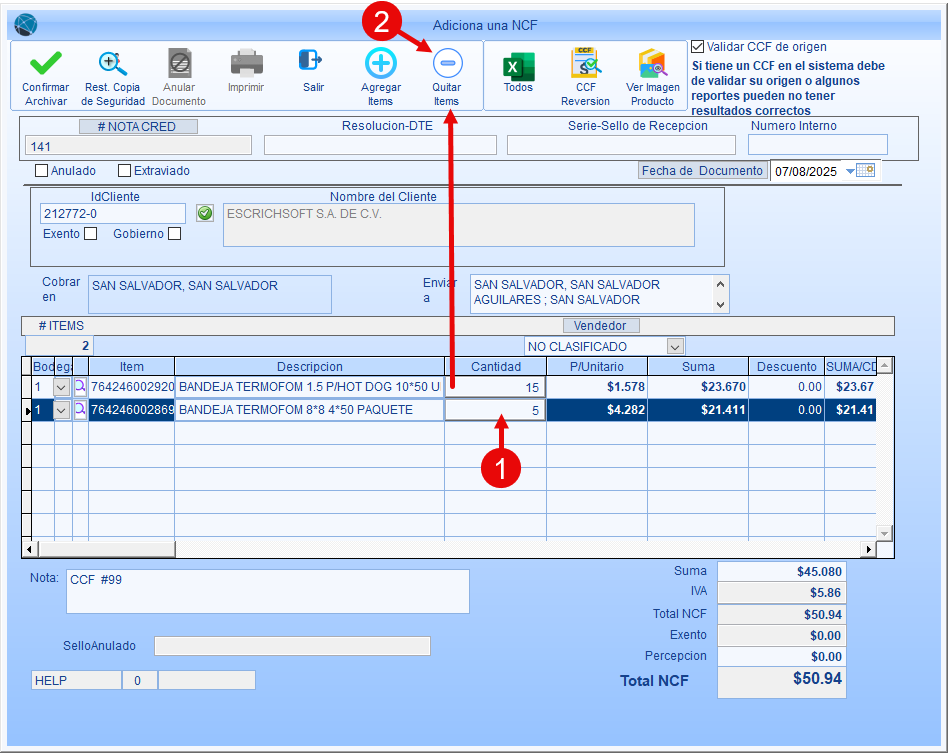
Task: Click the green client validation check icon
Action: tap(205, 213)
